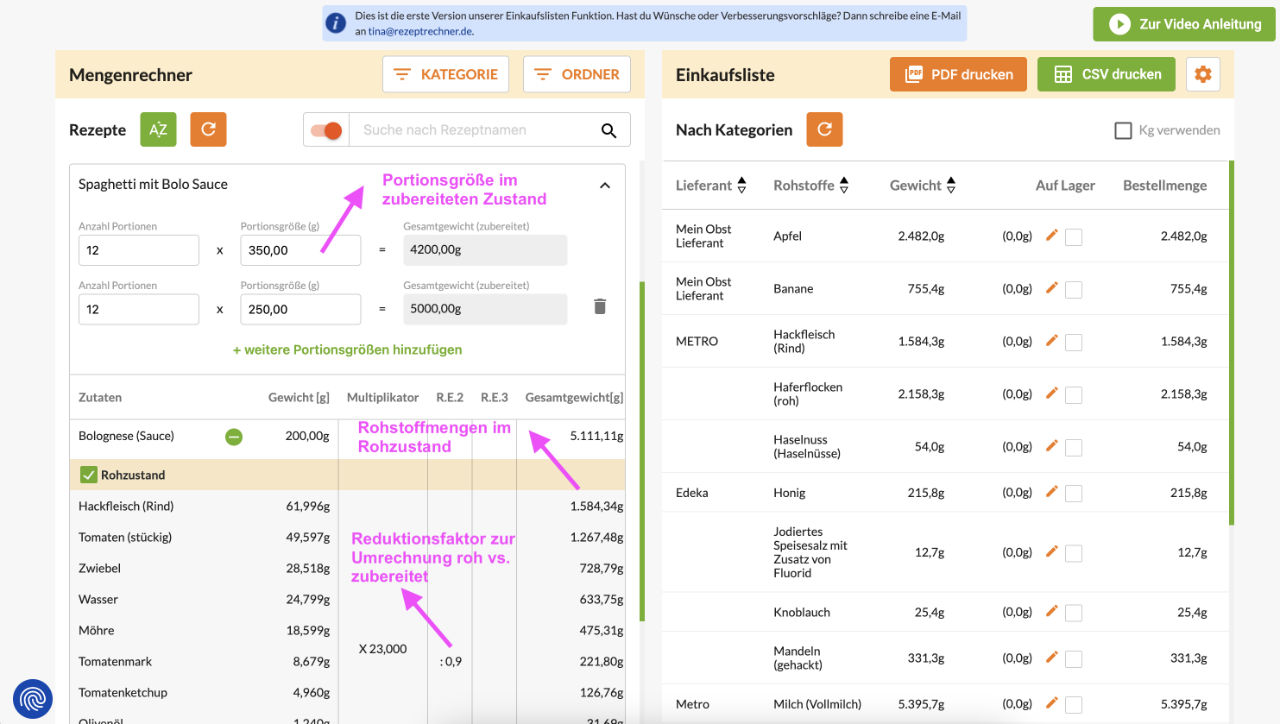Screen dimensions: 1280x724
Task: Open the KATEGORIE filter dropdown
Action: pyautogui.click(x=445, y=74)
